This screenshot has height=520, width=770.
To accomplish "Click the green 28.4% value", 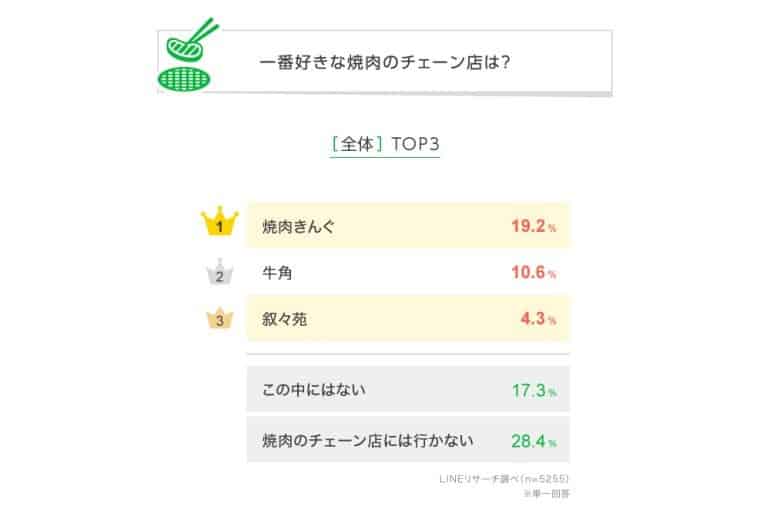I will pos(532,439).
